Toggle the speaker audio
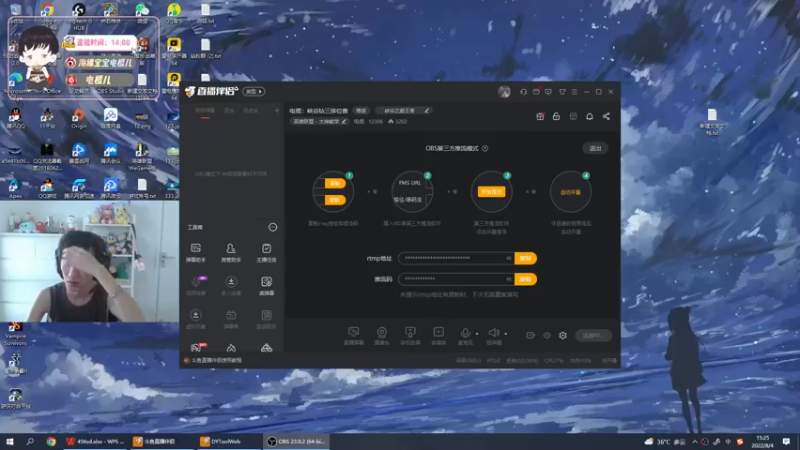The image size is (800, 450). [x=494, y=336]
